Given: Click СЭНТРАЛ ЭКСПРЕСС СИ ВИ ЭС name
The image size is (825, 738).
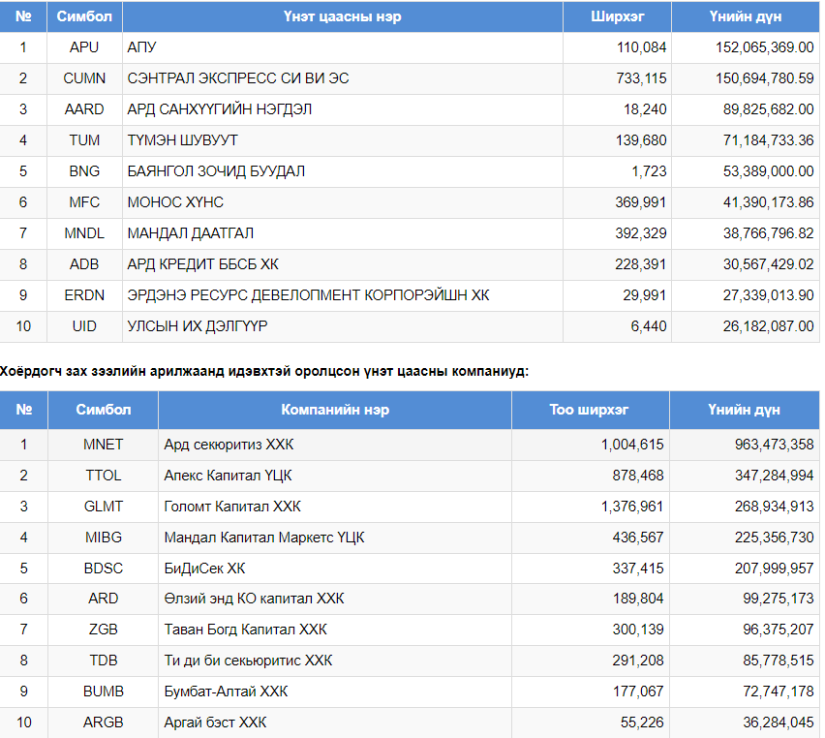Looking at the screenshot, I should (x=238, y=78).
